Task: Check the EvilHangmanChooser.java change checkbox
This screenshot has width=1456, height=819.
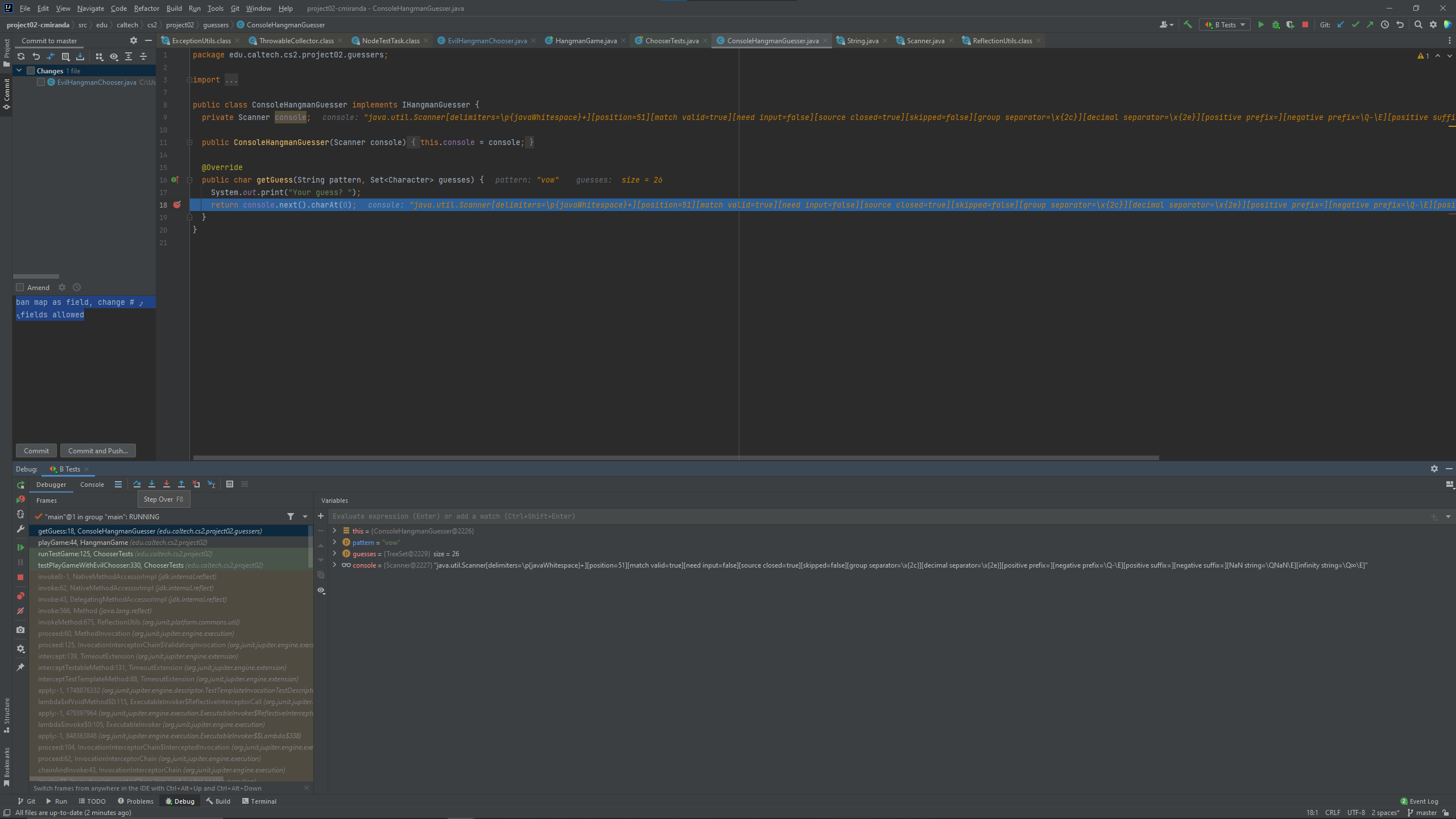Action: tap(41, 82)
